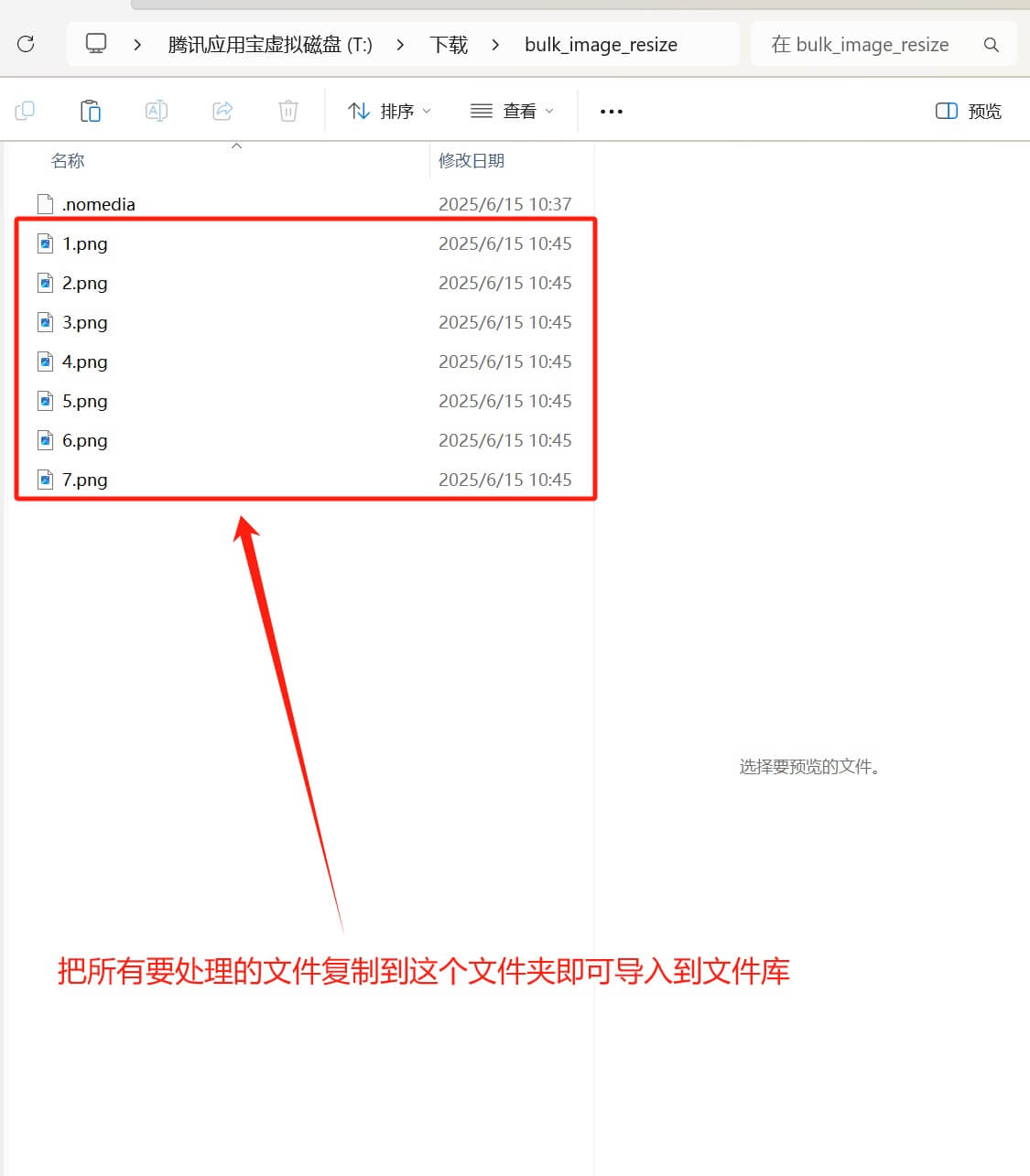
Task: Navigate to 下载 breadcrumb folder
Action: click(x=449, y=45)
